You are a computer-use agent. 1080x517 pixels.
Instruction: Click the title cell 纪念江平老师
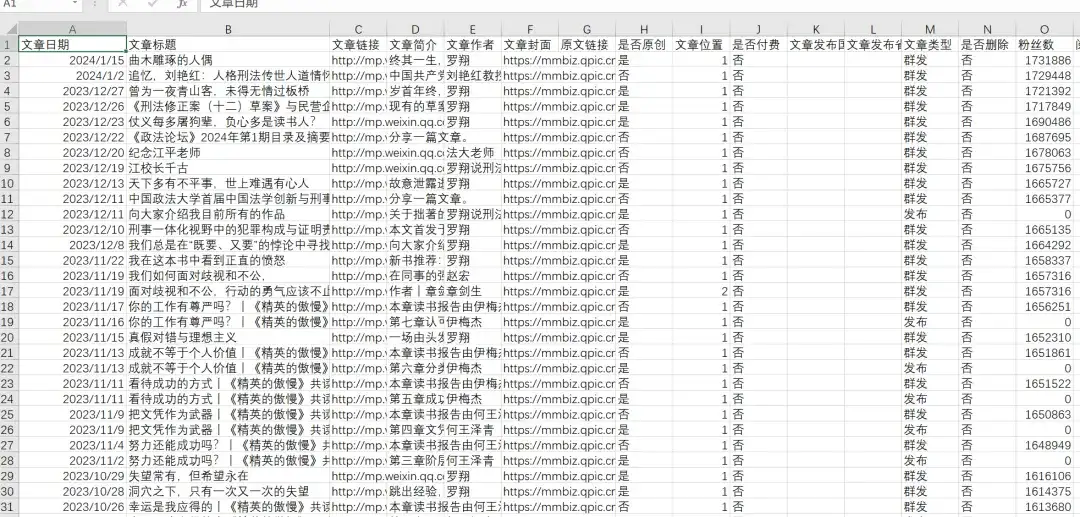(x=228, y=153)
